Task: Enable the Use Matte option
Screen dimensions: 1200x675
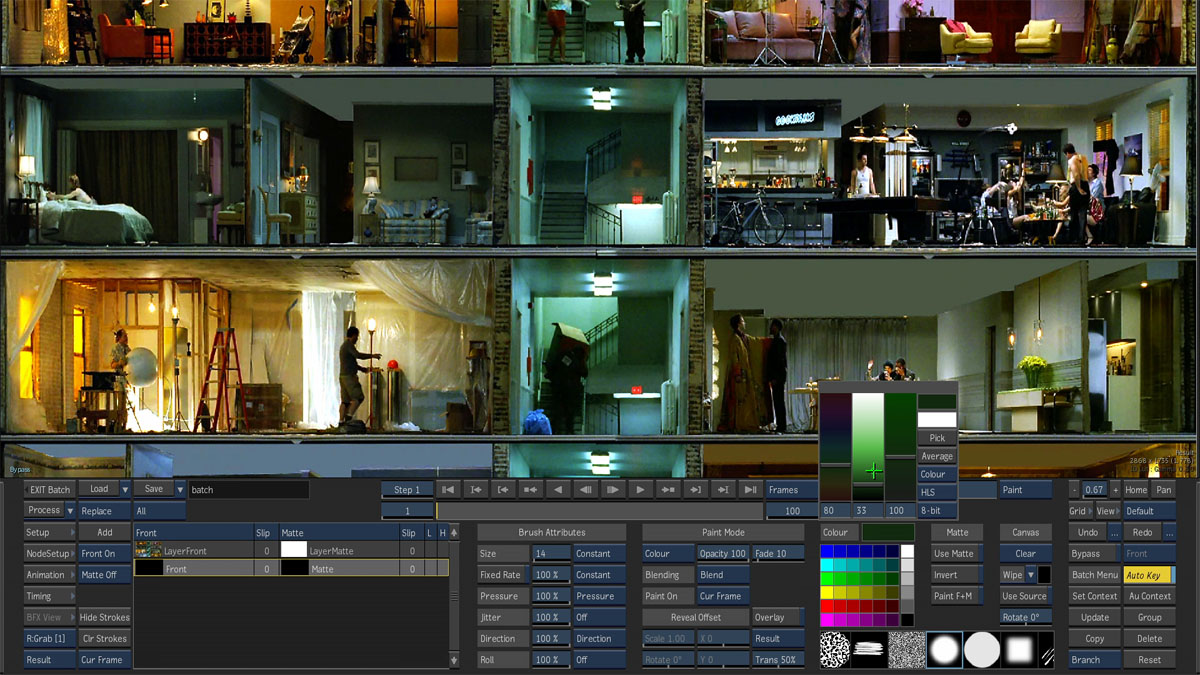Action: (x=957, y=554)
